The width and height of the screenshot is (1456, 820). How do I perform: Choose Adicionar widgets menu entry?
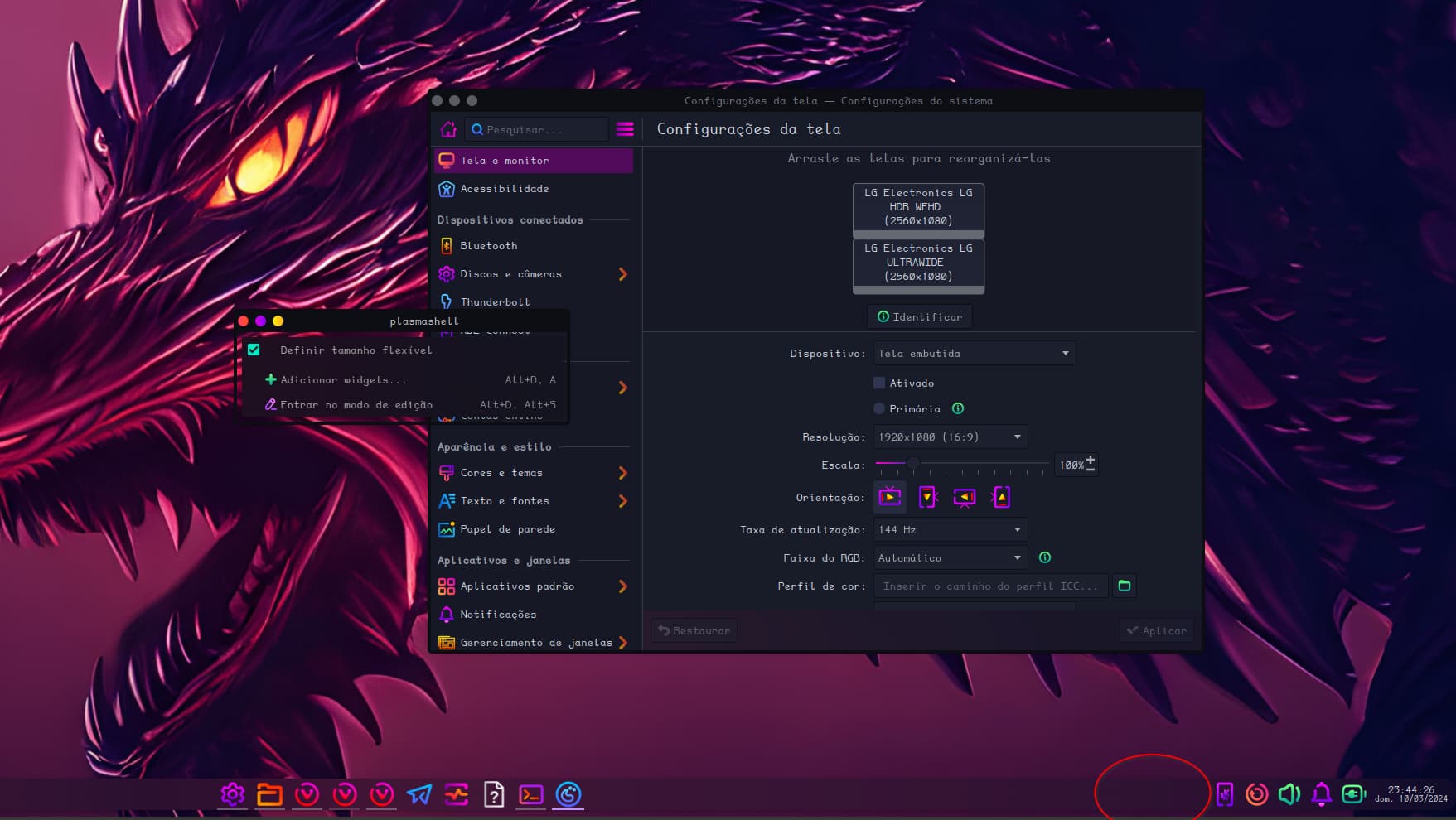404,380
